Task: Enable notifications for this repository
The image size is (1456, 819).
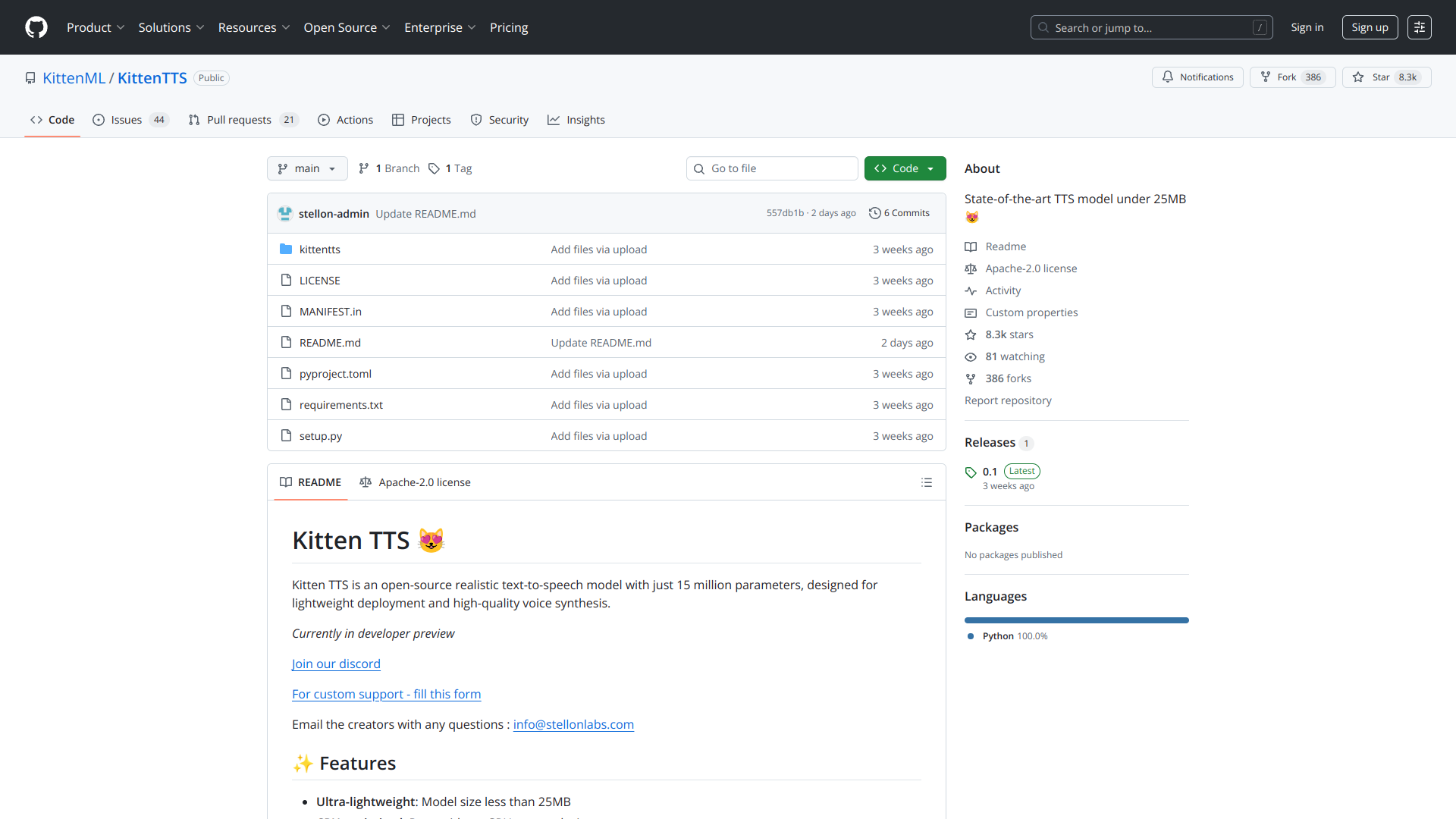Action: [x=1197, y=77]
